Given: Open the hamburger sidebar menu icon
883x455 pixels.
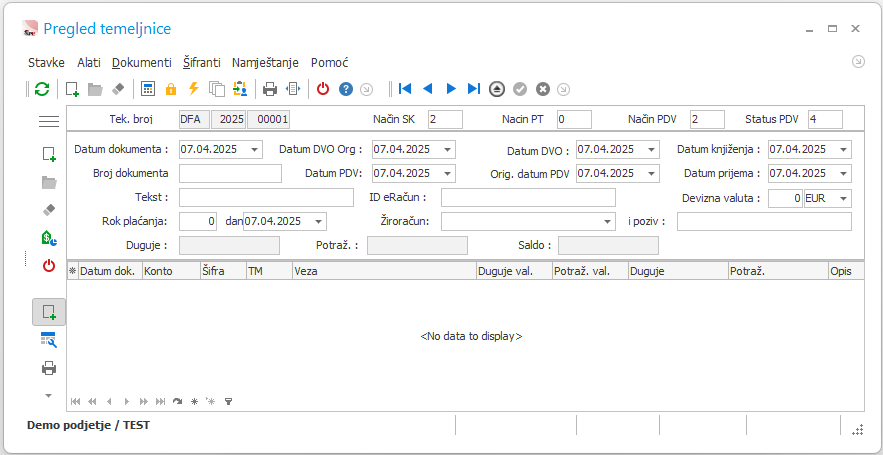Looking at the screenshot, I should 49,121.
